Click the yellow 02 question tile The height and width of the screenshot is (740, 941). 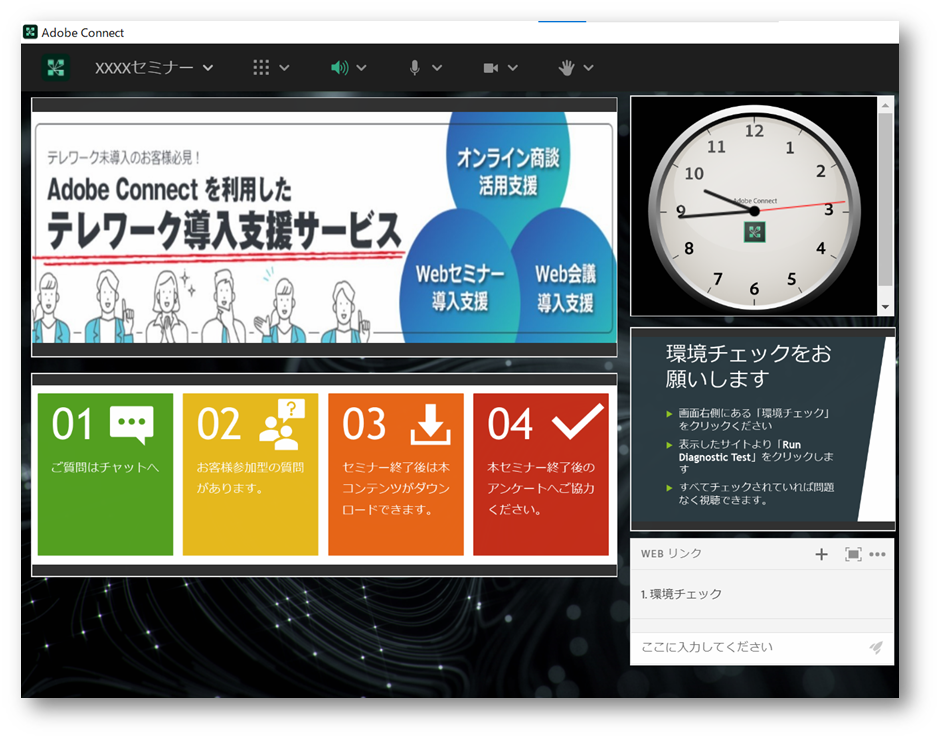click(x=250, y=474)
